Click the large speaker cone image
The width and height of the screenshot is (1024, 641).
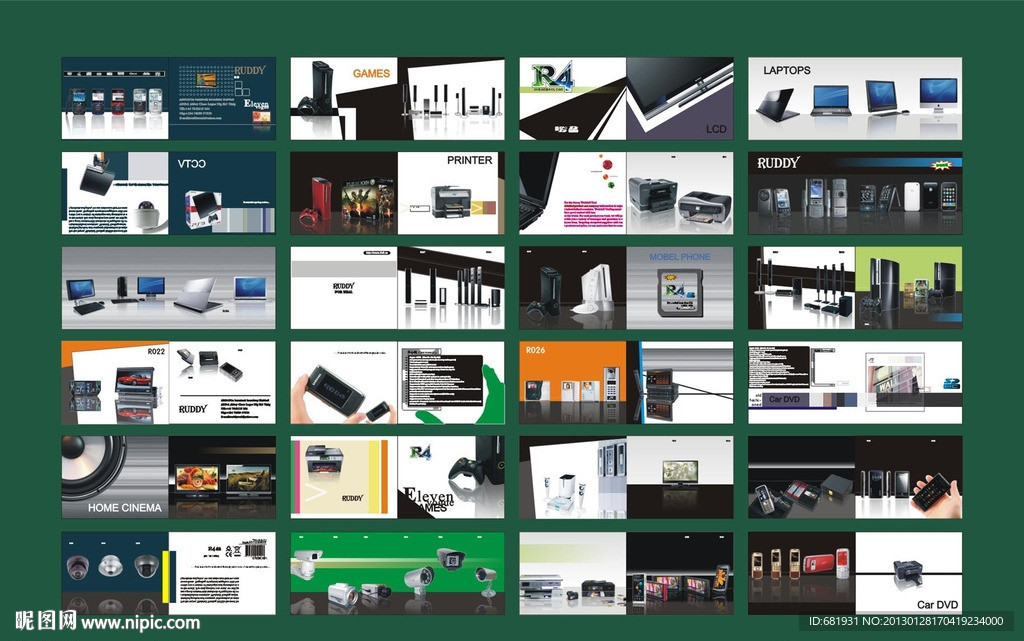pyautogui.click(x=94, y=467)
